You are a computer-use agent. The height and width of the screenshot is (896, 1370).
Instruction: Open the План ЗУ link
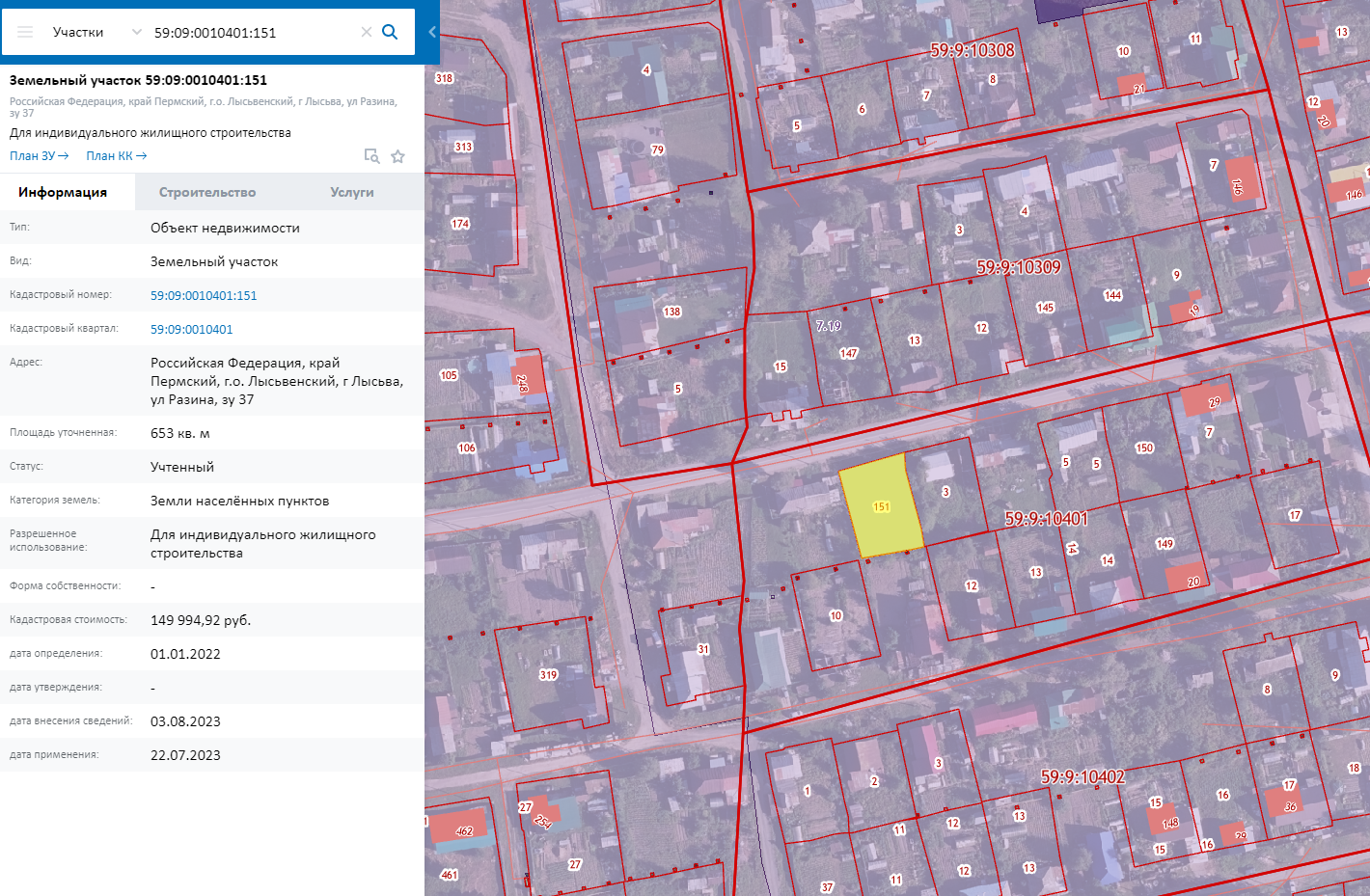tap(39, 156)
